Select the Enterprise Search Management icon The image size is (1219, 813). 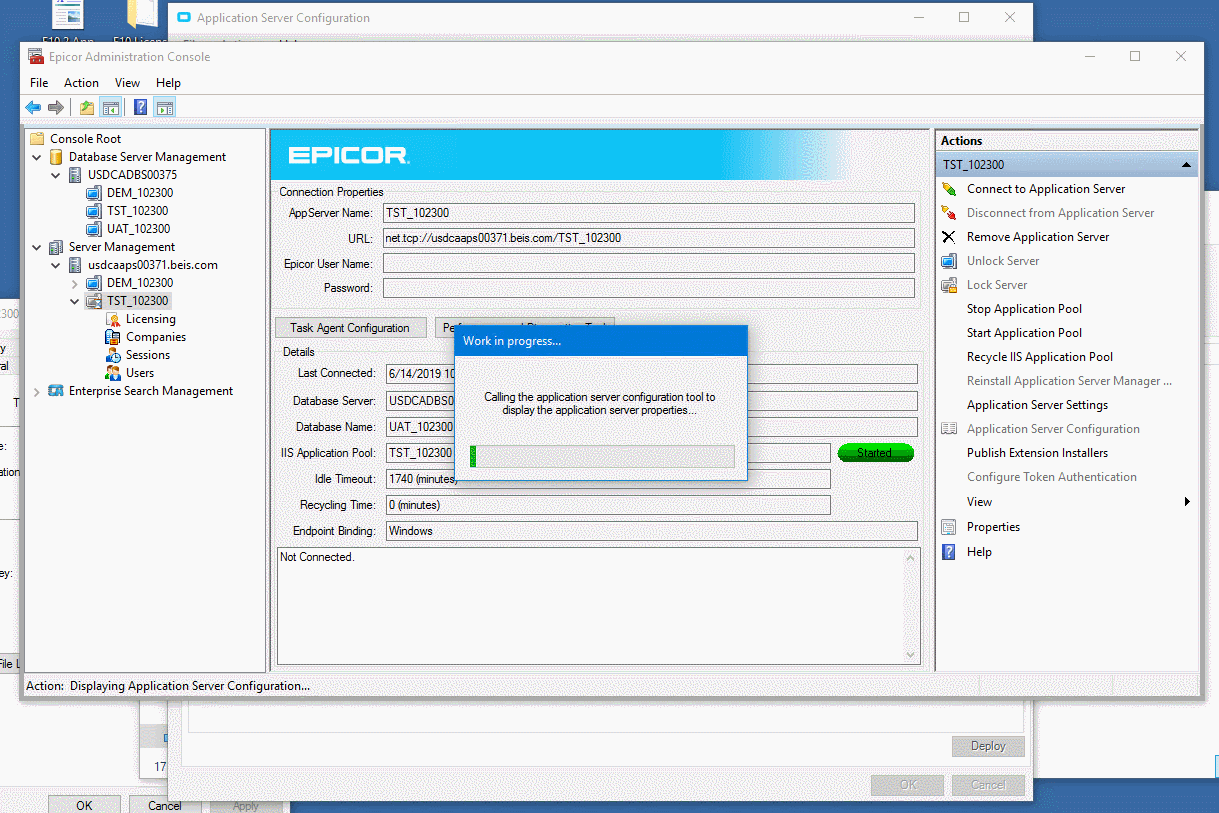[x=56, y=391]
